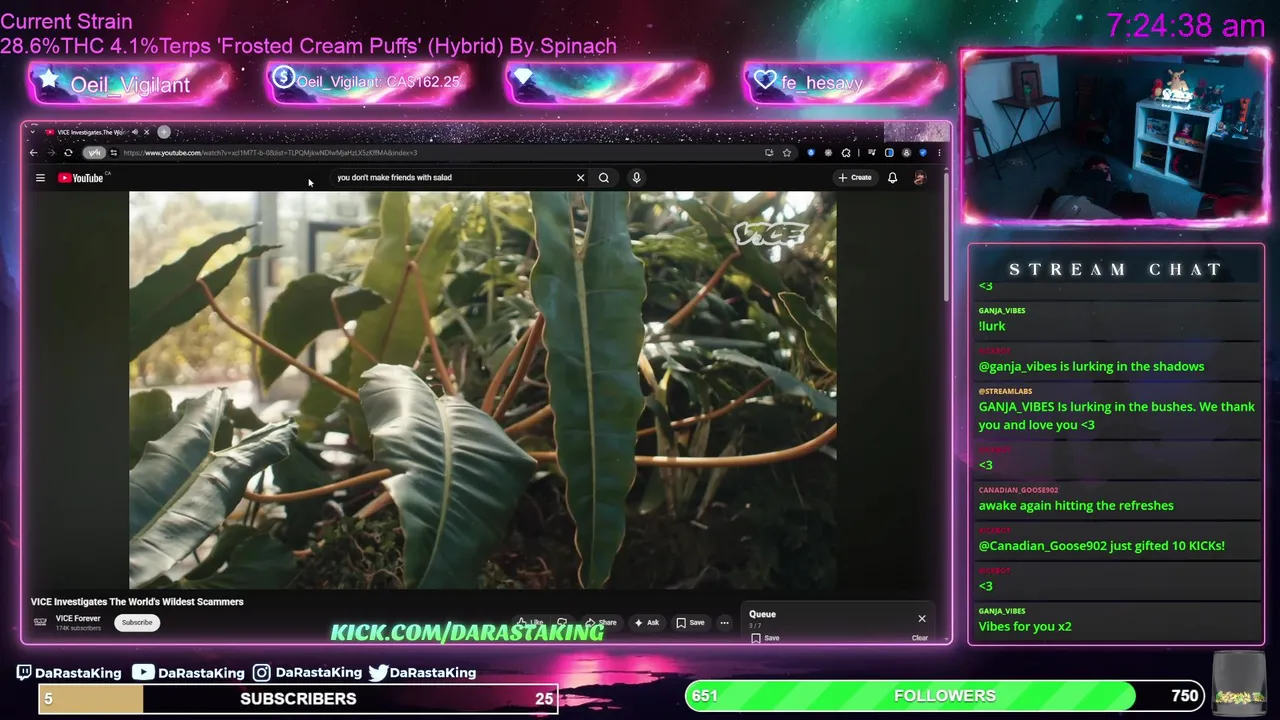This screenshot has width=1280, height=720.
Task: Open the tab search dropdown arrow
Action: click(31, 132)
